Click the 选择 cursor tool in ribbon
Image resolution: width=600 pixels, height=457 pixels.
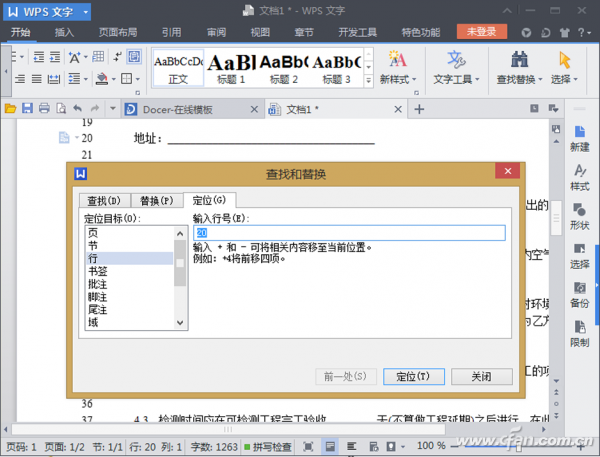click(564, 67)
